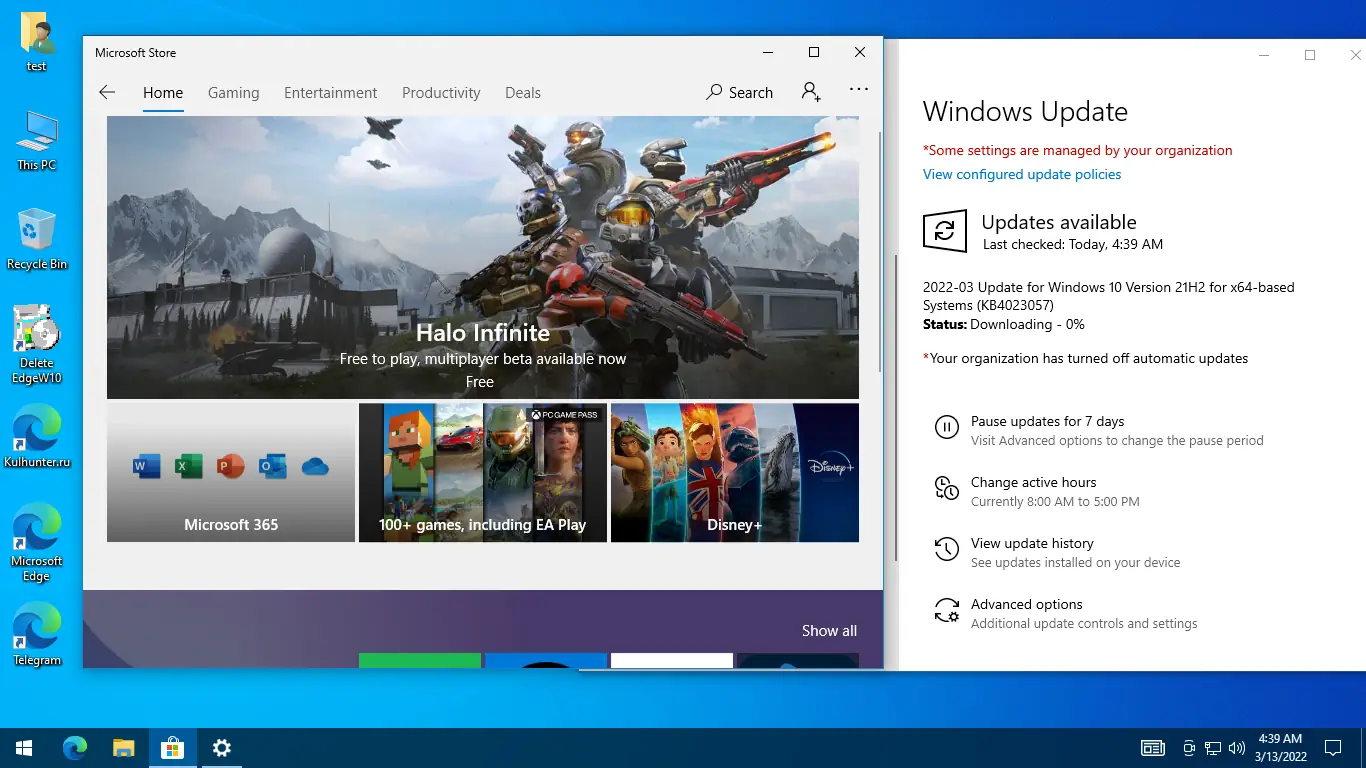The width and height of the screenshot is (1366, 768).
Task: Open File Explorer from the taskbar
Action: point(123,748)
